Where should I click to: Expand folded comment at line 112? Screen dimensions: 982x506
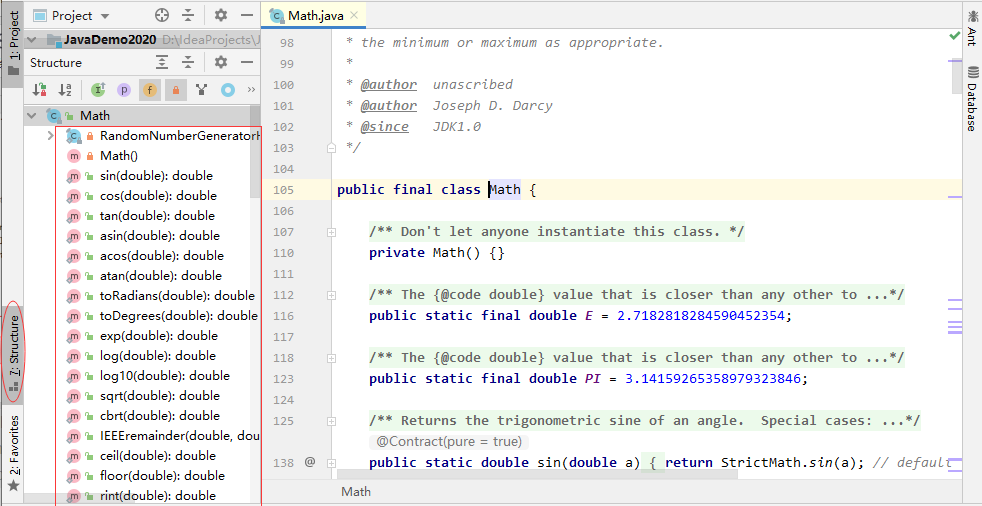[331, 296]
